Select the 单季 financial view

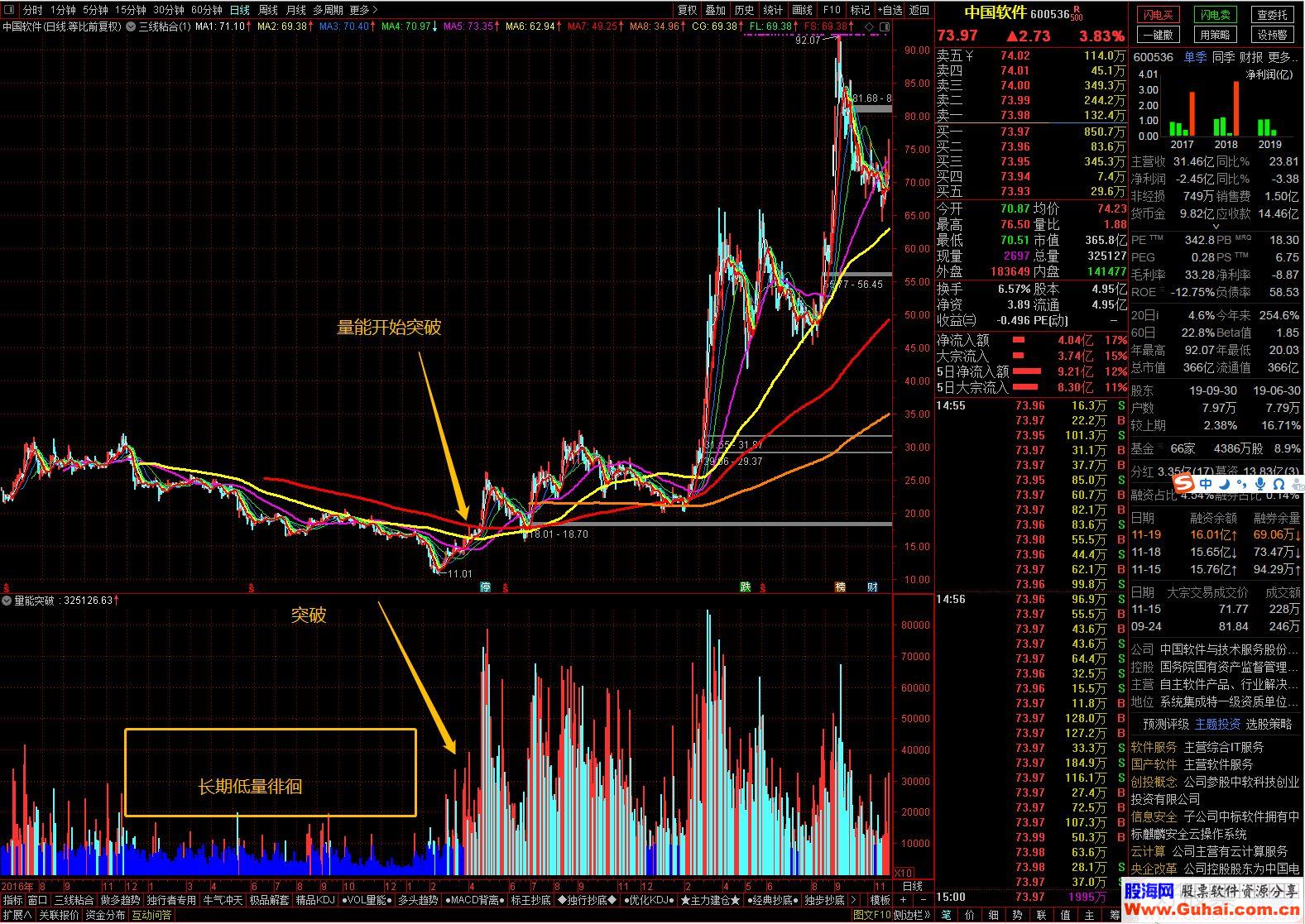(1195, 57)
